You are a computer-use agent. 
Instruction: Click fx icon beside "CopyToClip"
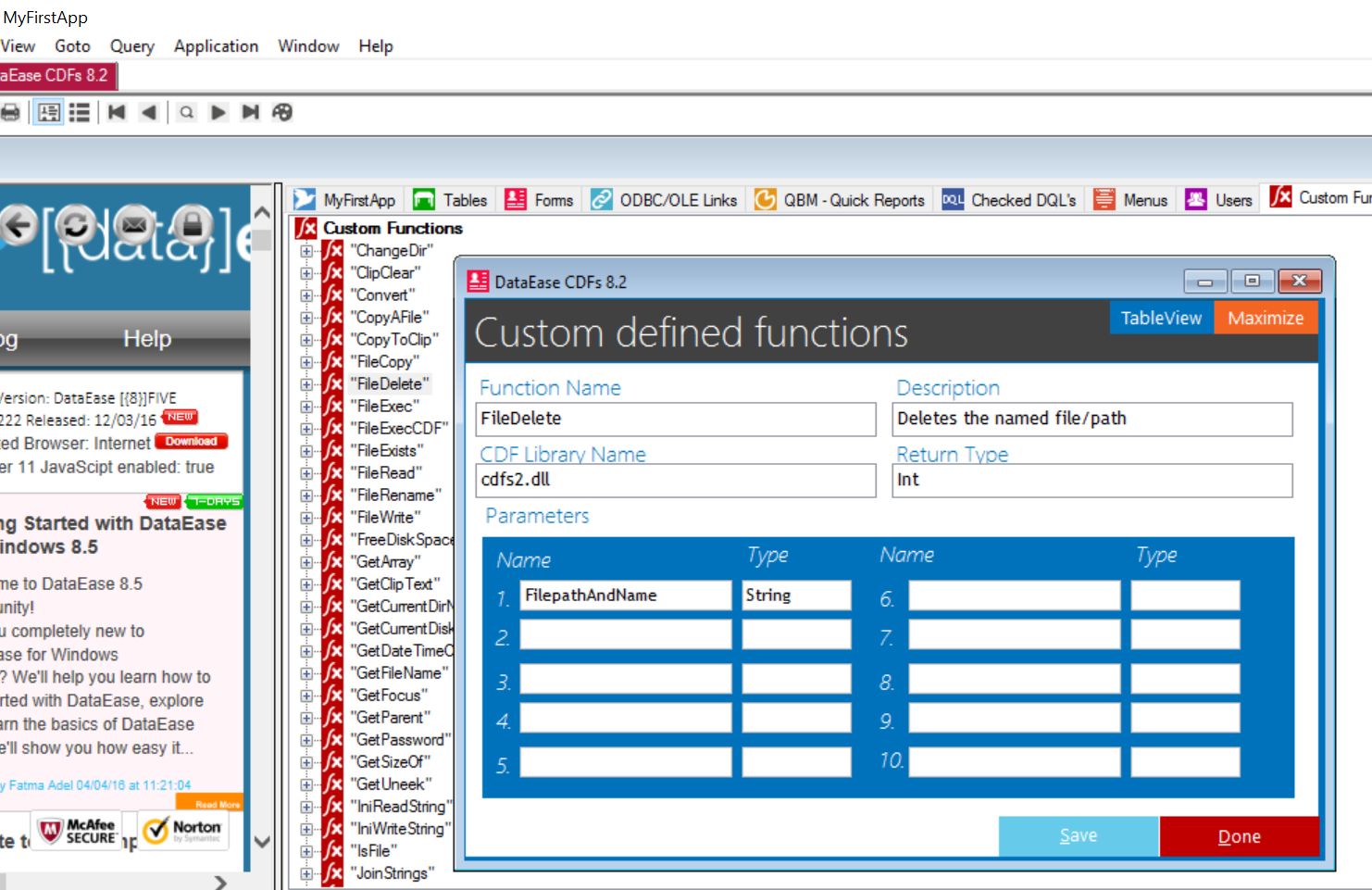coord(332,340)
